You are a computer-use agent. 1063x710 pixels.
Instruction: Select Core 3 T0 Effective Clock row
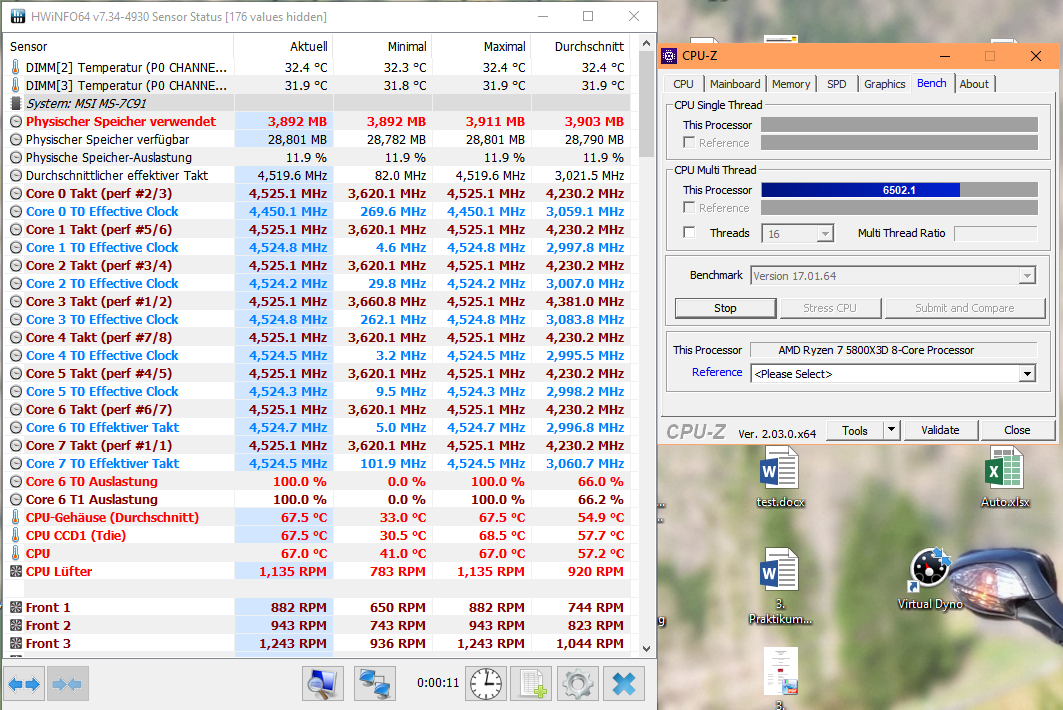(319, 319)
